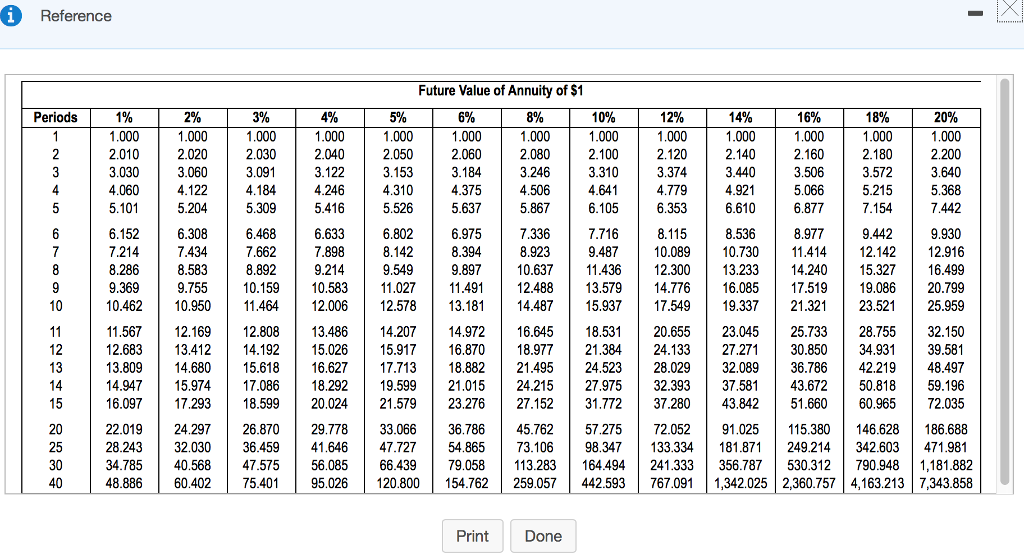Click the value 13.181 in the table
Viewport: 1024px width, 559px height.
pyautogui.click(x=466, y=306)
